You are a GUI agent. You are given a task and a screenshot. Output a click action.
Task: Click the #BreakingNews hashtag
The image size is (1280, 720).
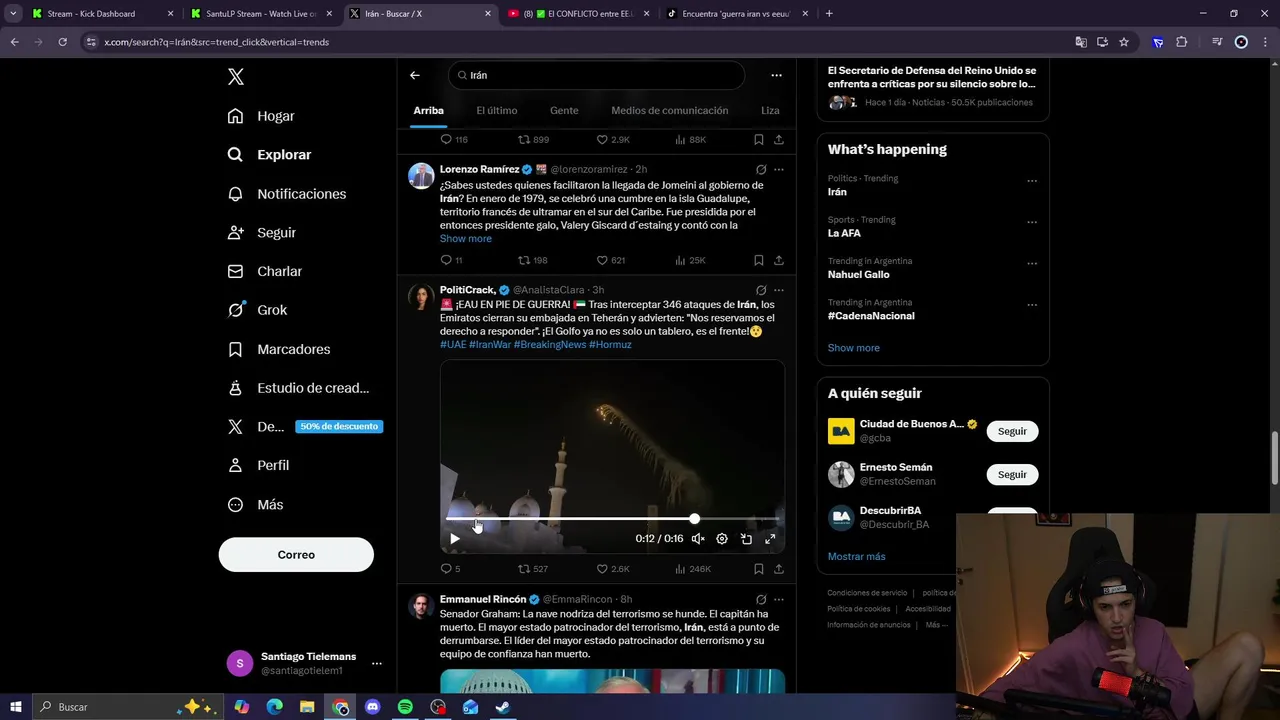click(x=550, y=345)
